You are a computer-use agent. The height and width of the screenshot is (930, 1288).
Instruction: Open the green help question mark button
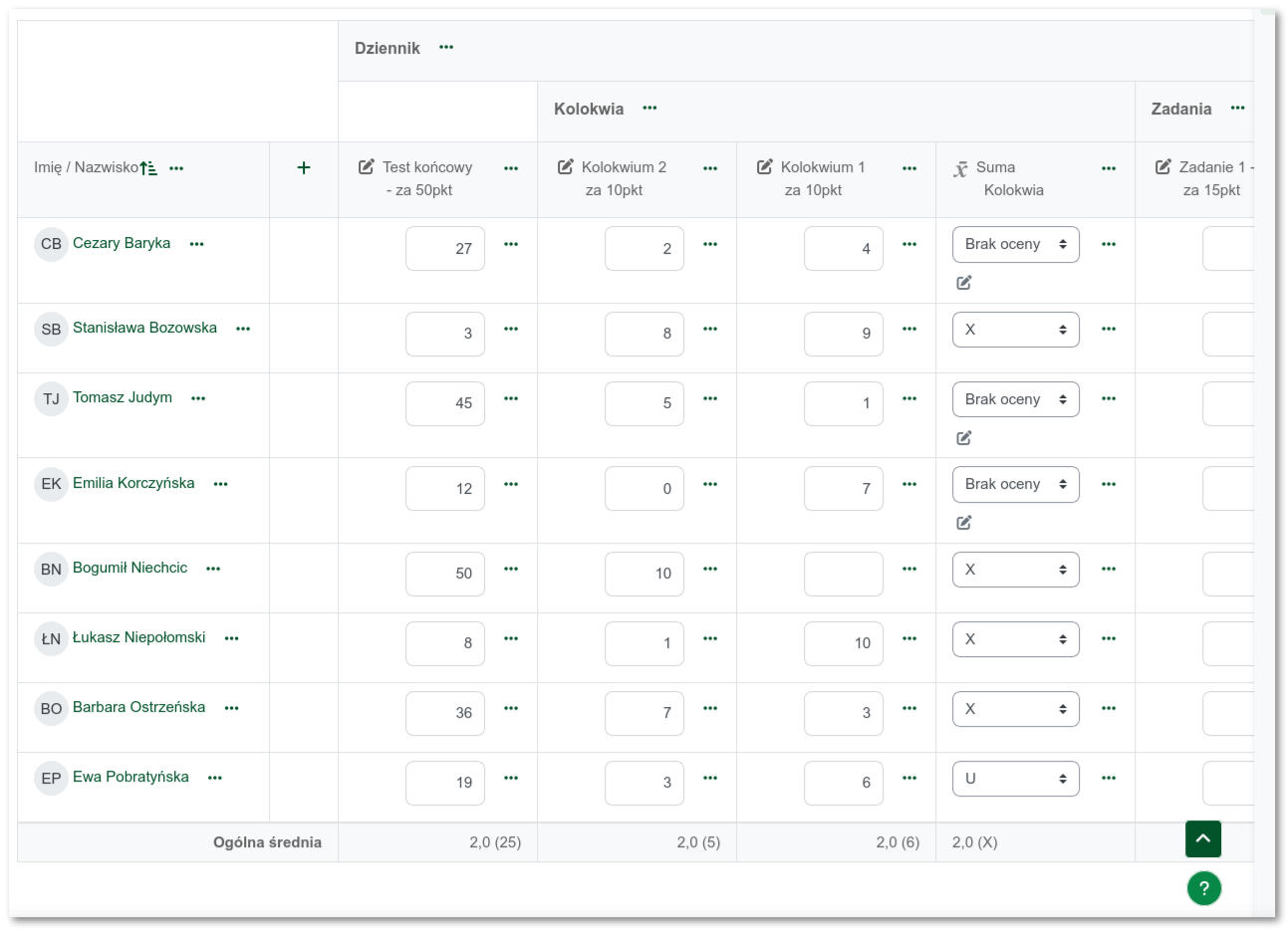click(1203, 888)
